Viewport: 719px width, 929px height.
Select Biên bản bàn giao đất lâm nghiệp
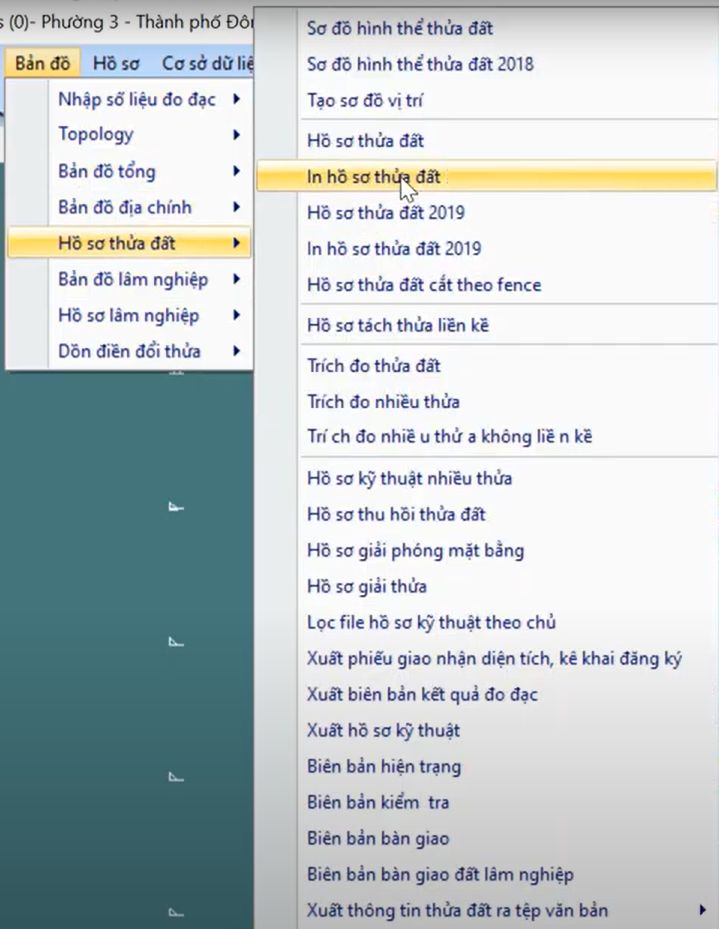[x=486, y=874]
